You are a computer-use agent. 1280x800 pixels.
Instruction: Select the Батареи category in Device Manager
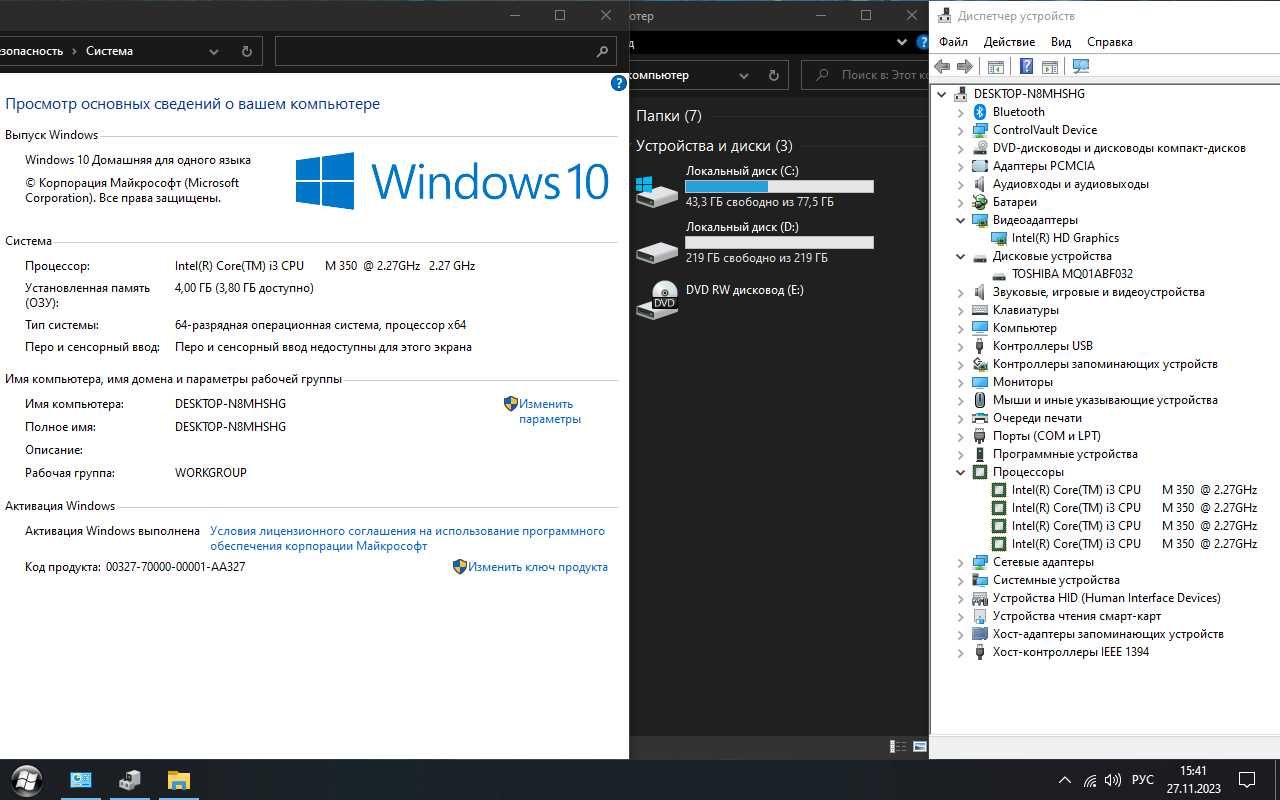coord(1015,202)
